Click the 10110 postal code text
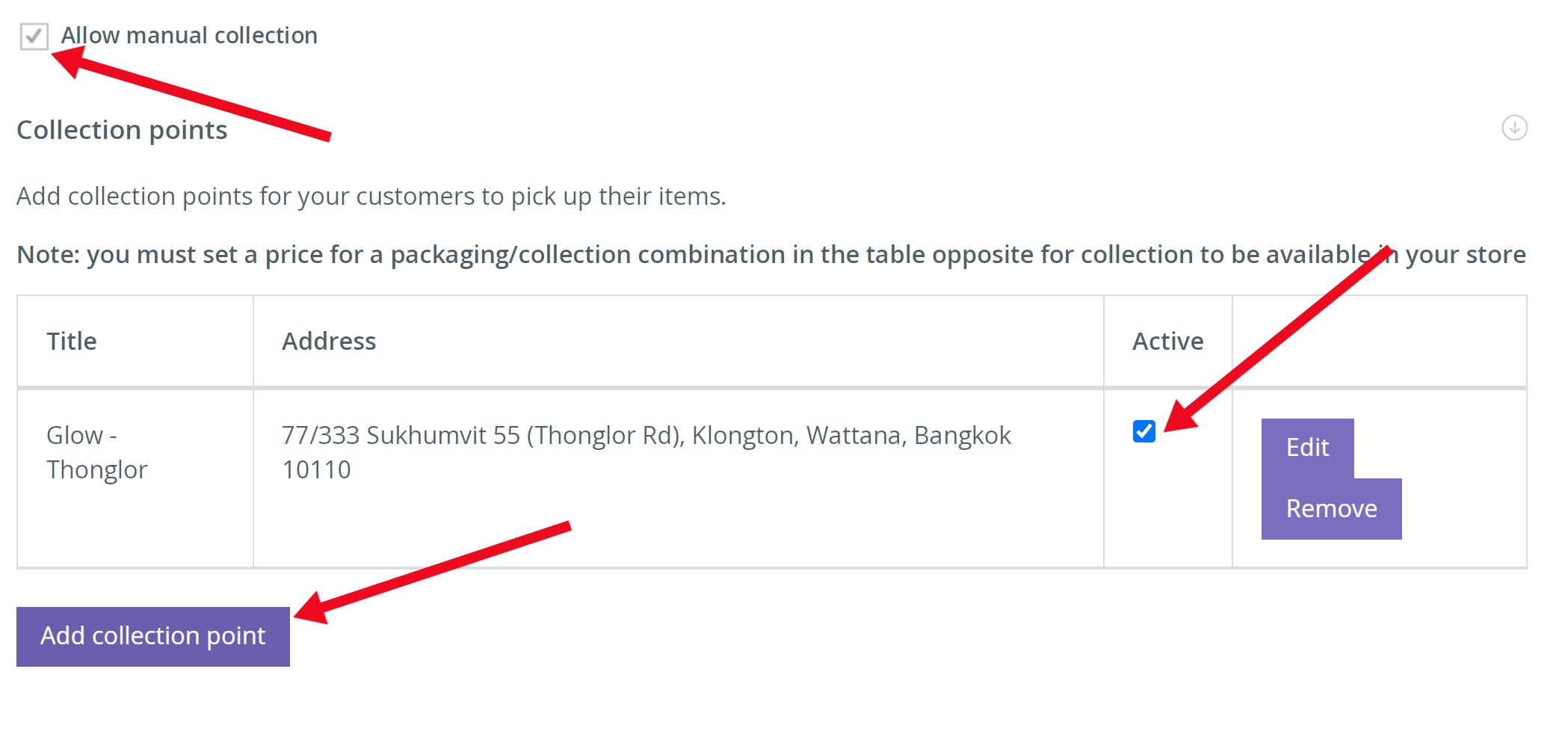1568x731 pixels. (x=316, y=469)
